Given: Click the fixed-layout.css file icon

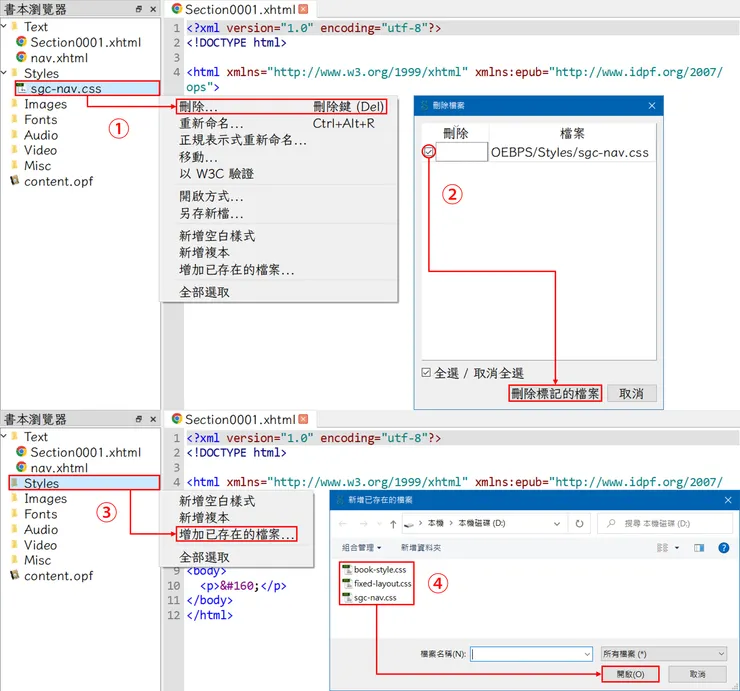Looking at the screenshot, I should (347, 584).
